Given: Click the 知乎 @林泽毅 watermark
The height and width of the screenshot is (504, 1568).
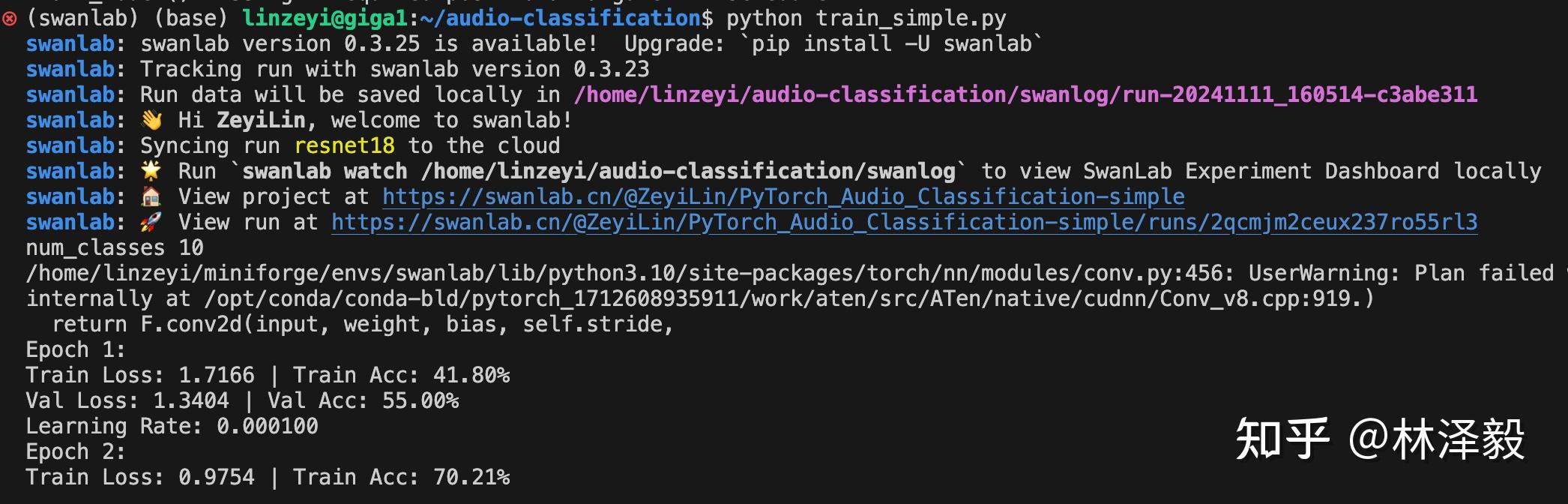Looking at the screenshot, I should [x=1380, y=439].
